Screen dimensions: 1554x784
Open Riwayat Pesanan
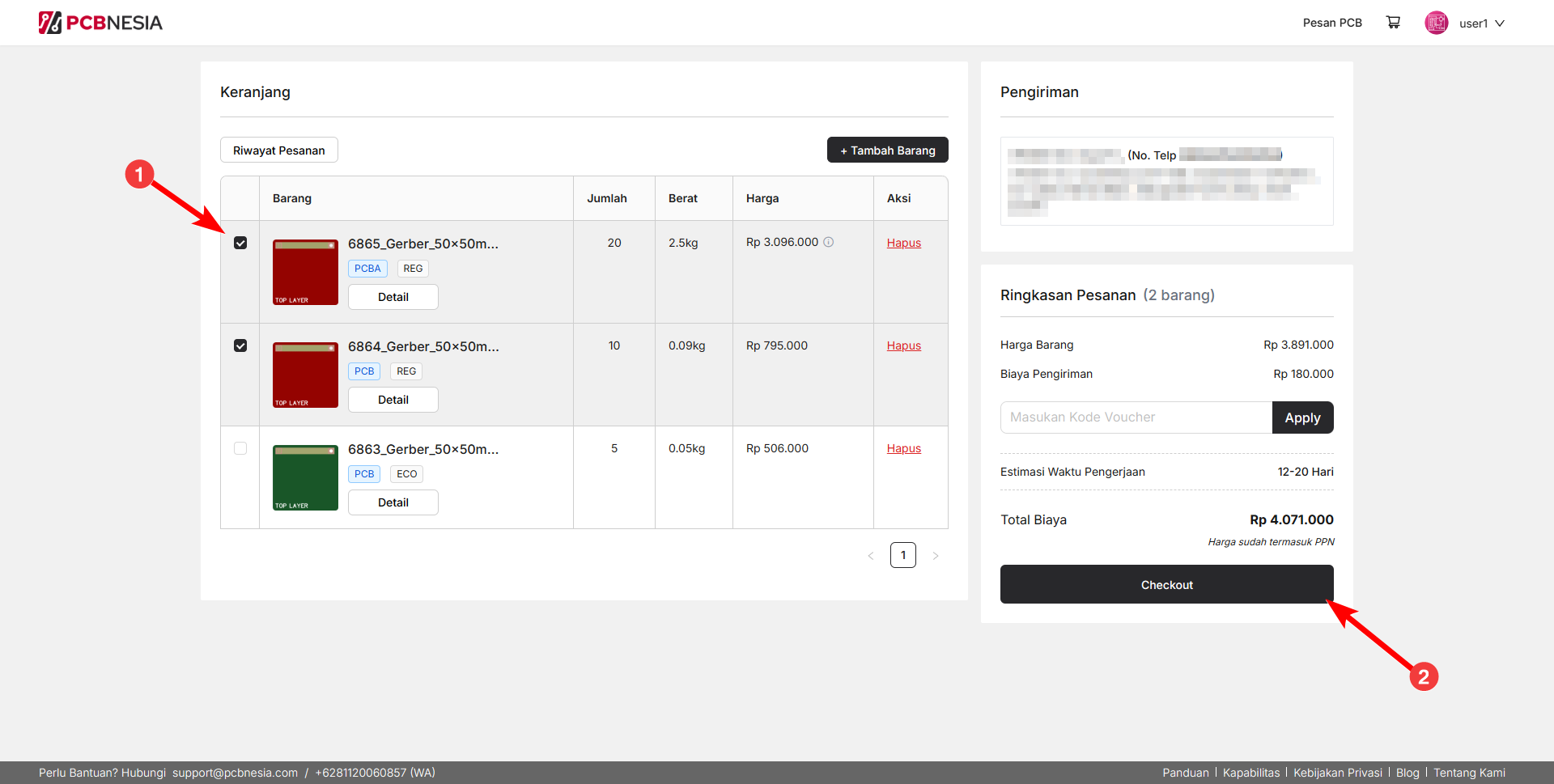[279, 150]
